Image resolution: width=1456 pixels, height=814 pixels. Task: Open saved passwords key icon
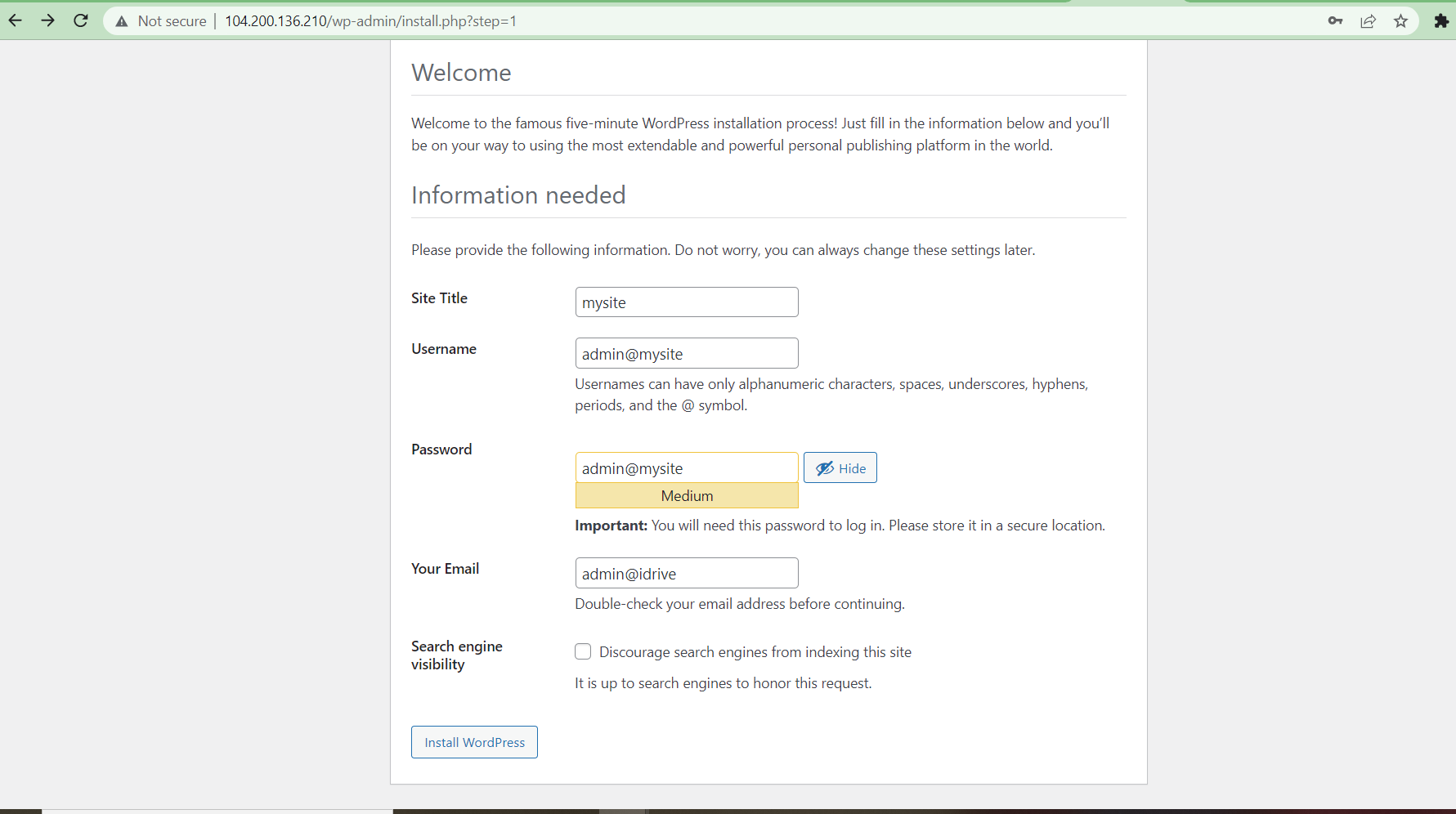point(1335,21)
